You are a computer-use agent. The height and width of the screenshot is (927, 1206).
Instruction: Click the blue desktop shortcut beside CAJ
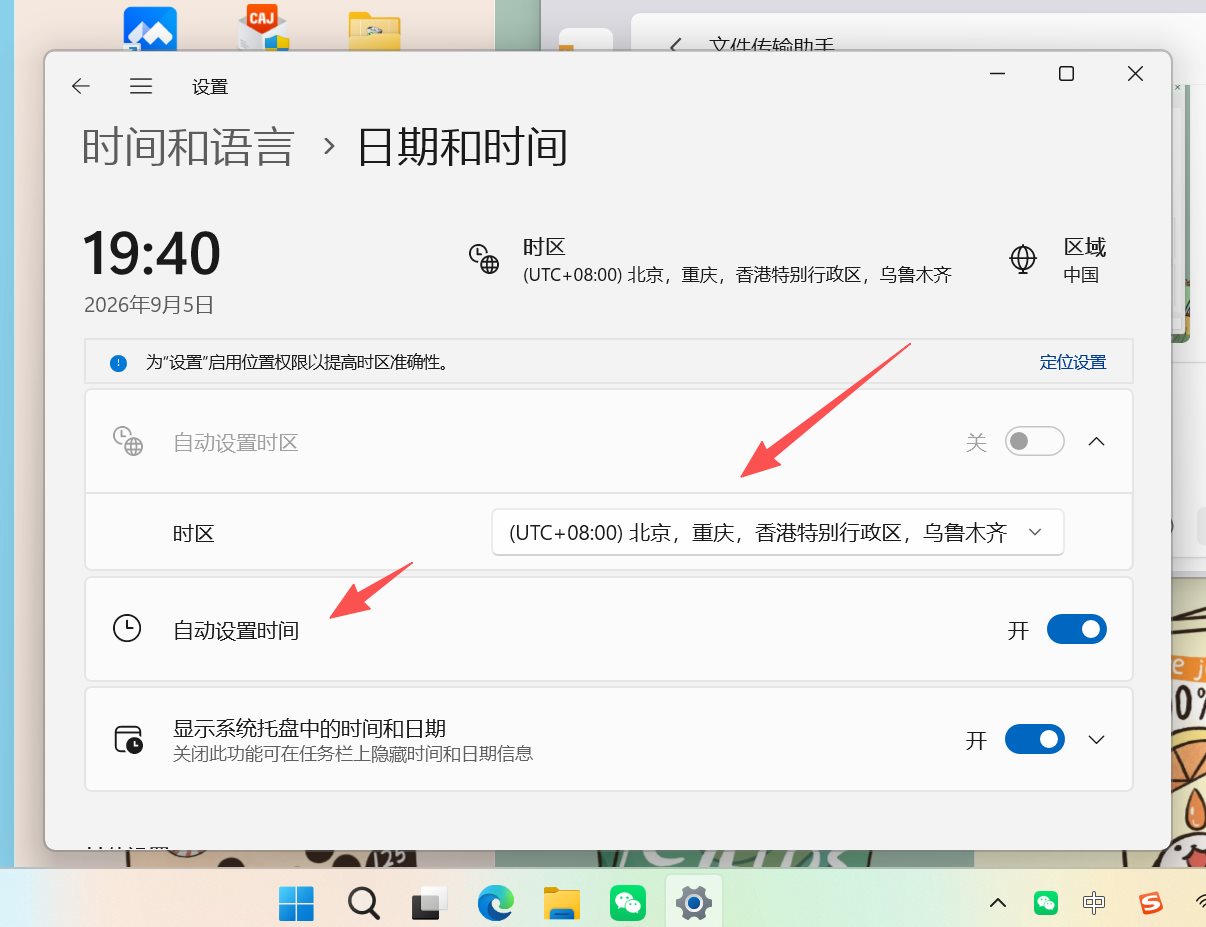[x=150, y=28]
